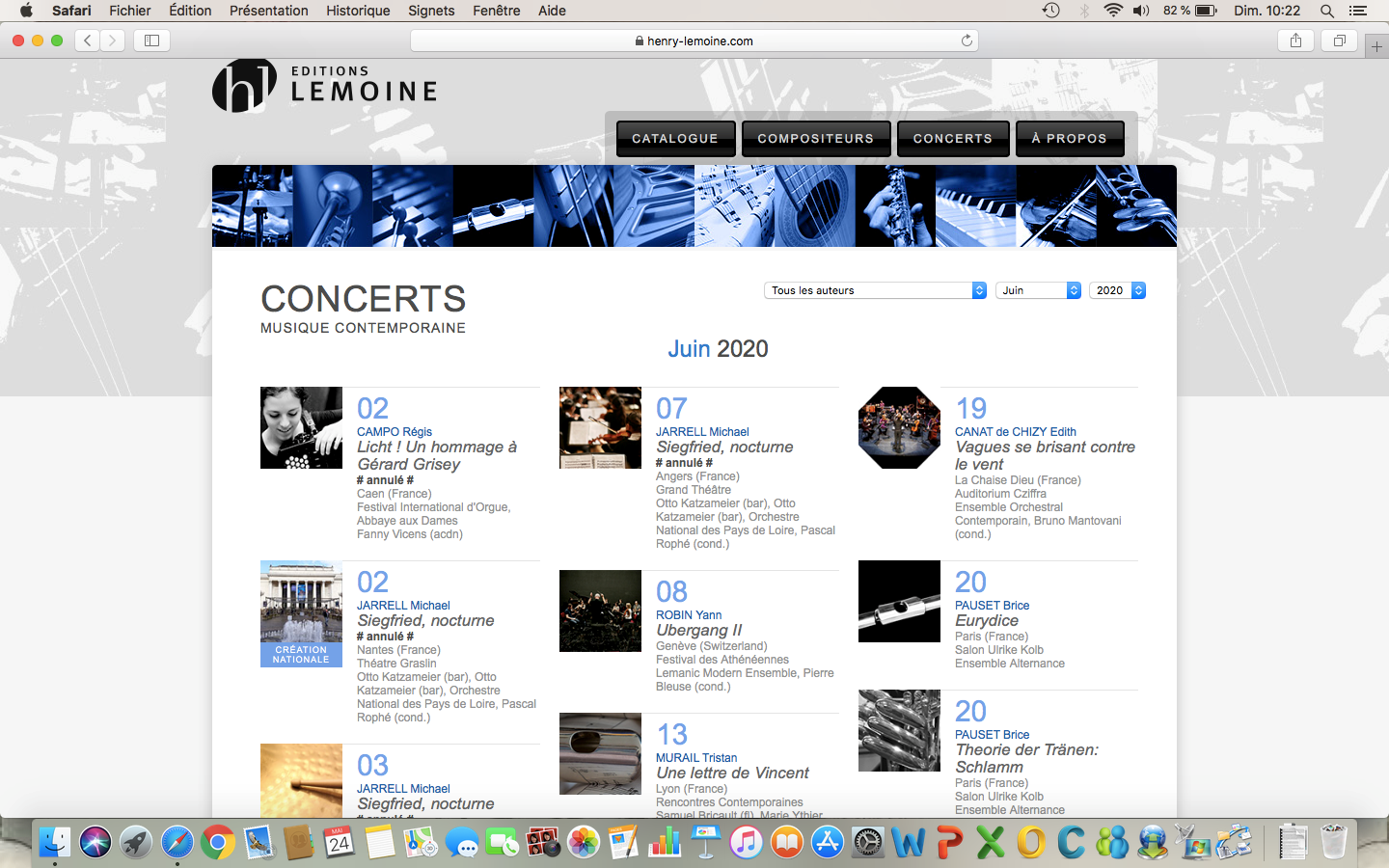Image resolution: width=1389 pixels, height=868 pixels.
Task: Open the 'CAMPO Régis' composer link
Action: (x=395, y=432)
